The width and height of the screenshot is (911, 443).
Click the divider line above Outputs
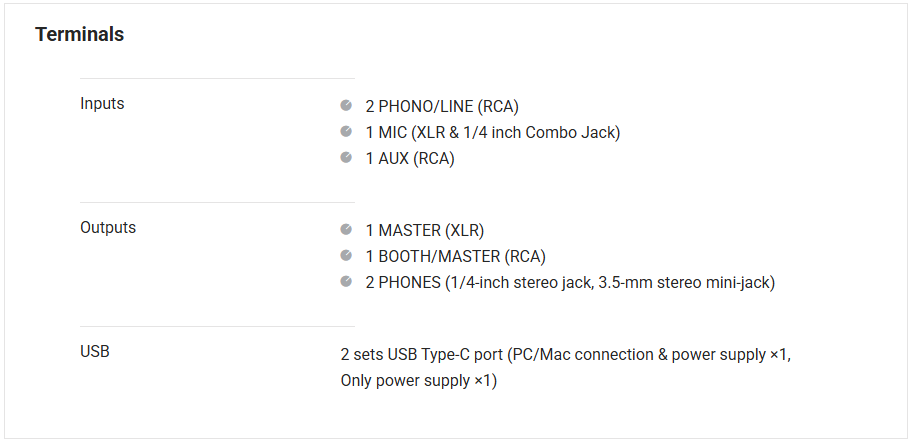pos(217,202)
